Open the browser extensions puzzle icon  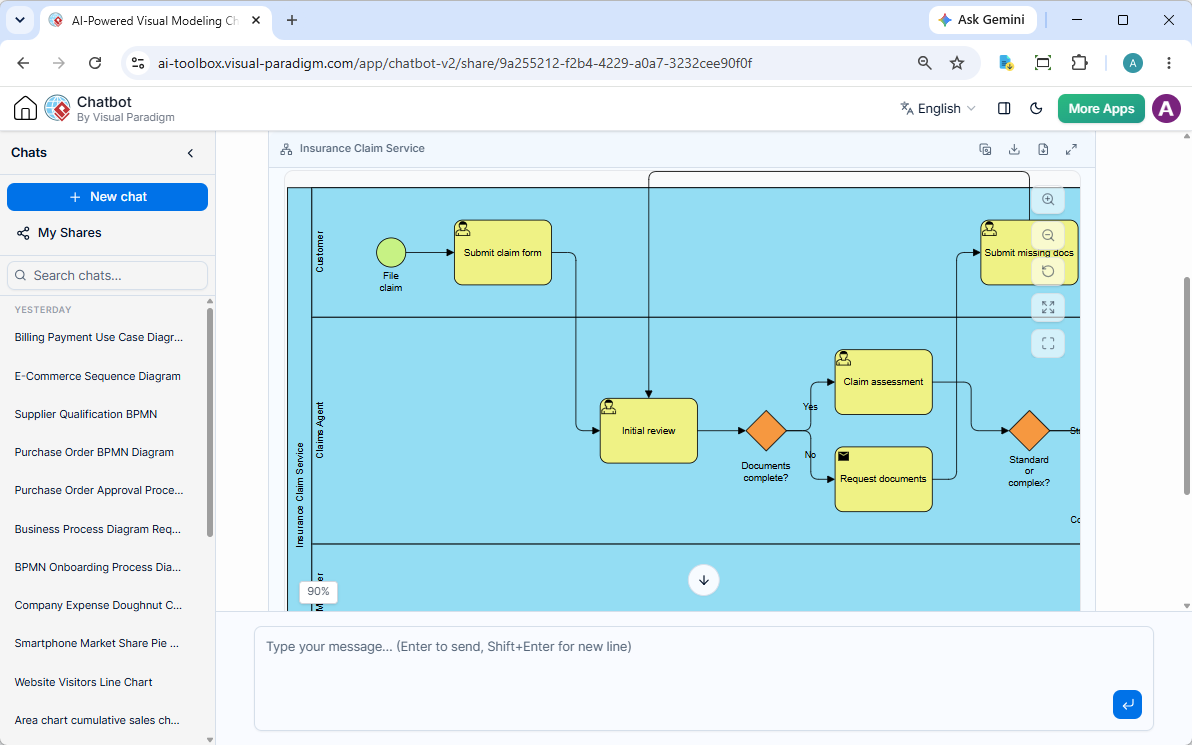1079,63
